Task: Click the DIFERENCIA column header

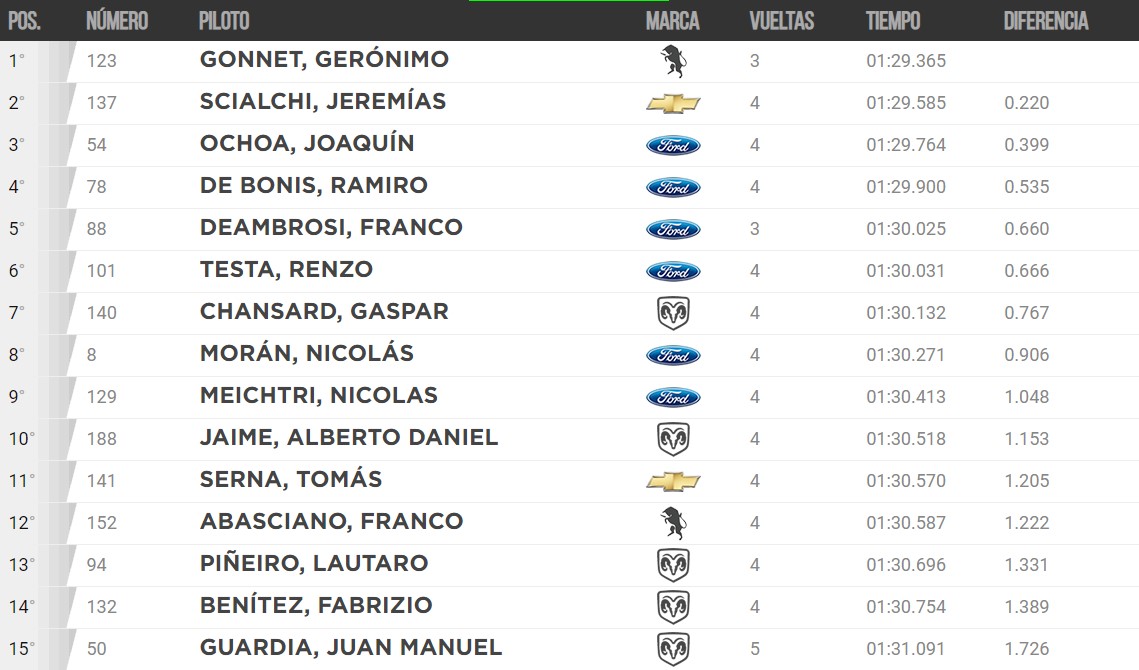Action: tap(1046, 21)
